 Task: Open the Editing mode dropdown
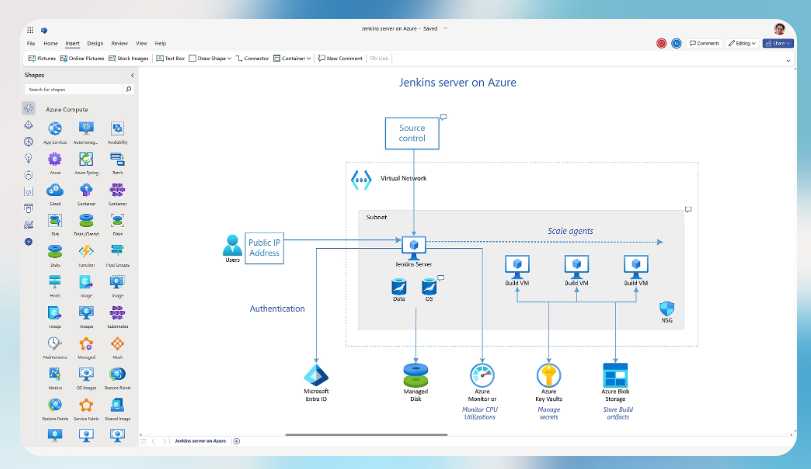tap(741, 43)
